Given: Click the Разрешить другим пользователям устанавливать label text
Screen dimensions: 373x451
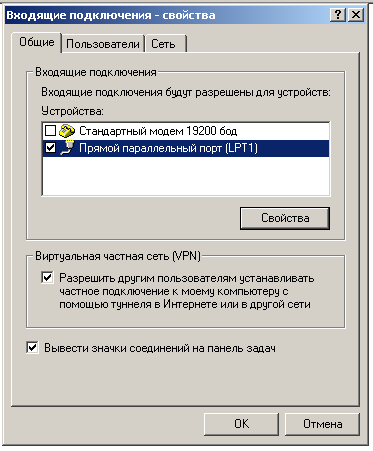Looking at the screenshot, I should coord(187,278).
